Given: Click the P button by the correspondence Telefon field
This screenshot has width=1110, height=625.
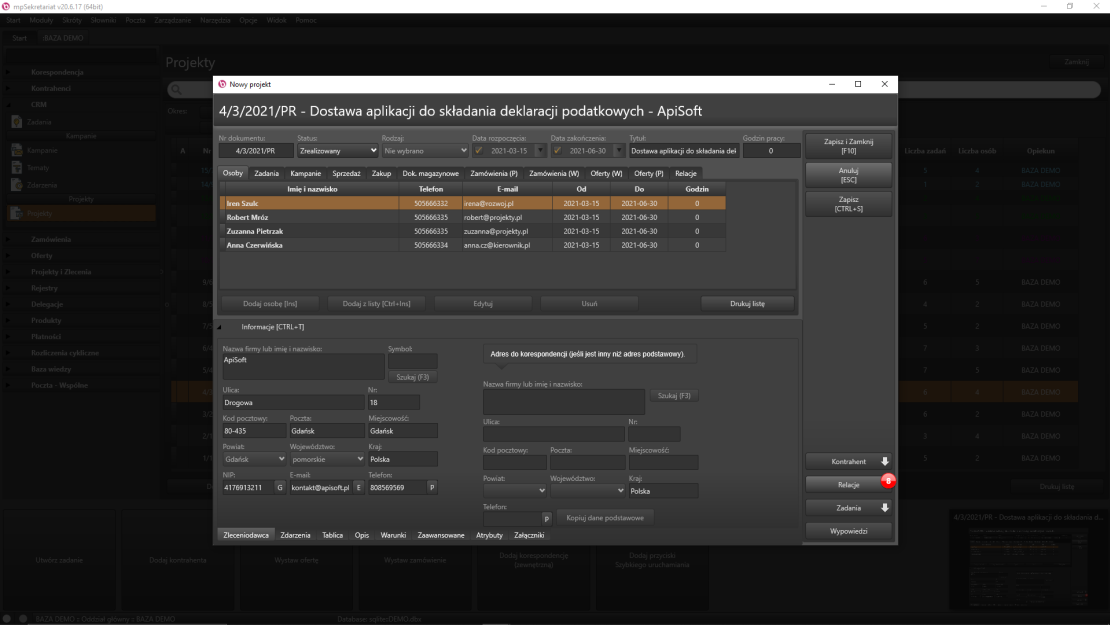Looking at the screenshot, I should click(547, 518).
